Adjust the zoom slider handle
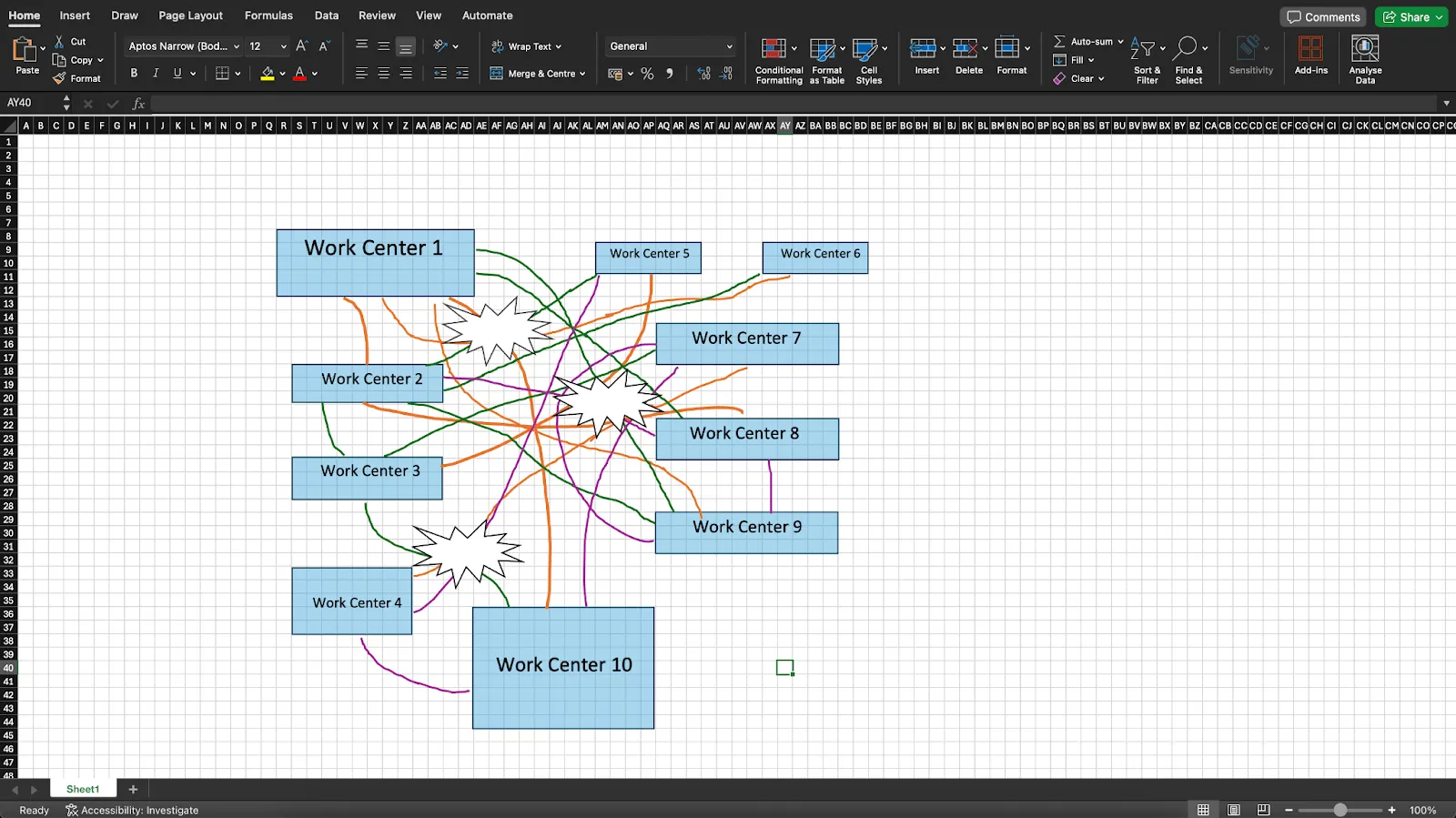The image size is (1456, 818). click(x=1340, y=810)
